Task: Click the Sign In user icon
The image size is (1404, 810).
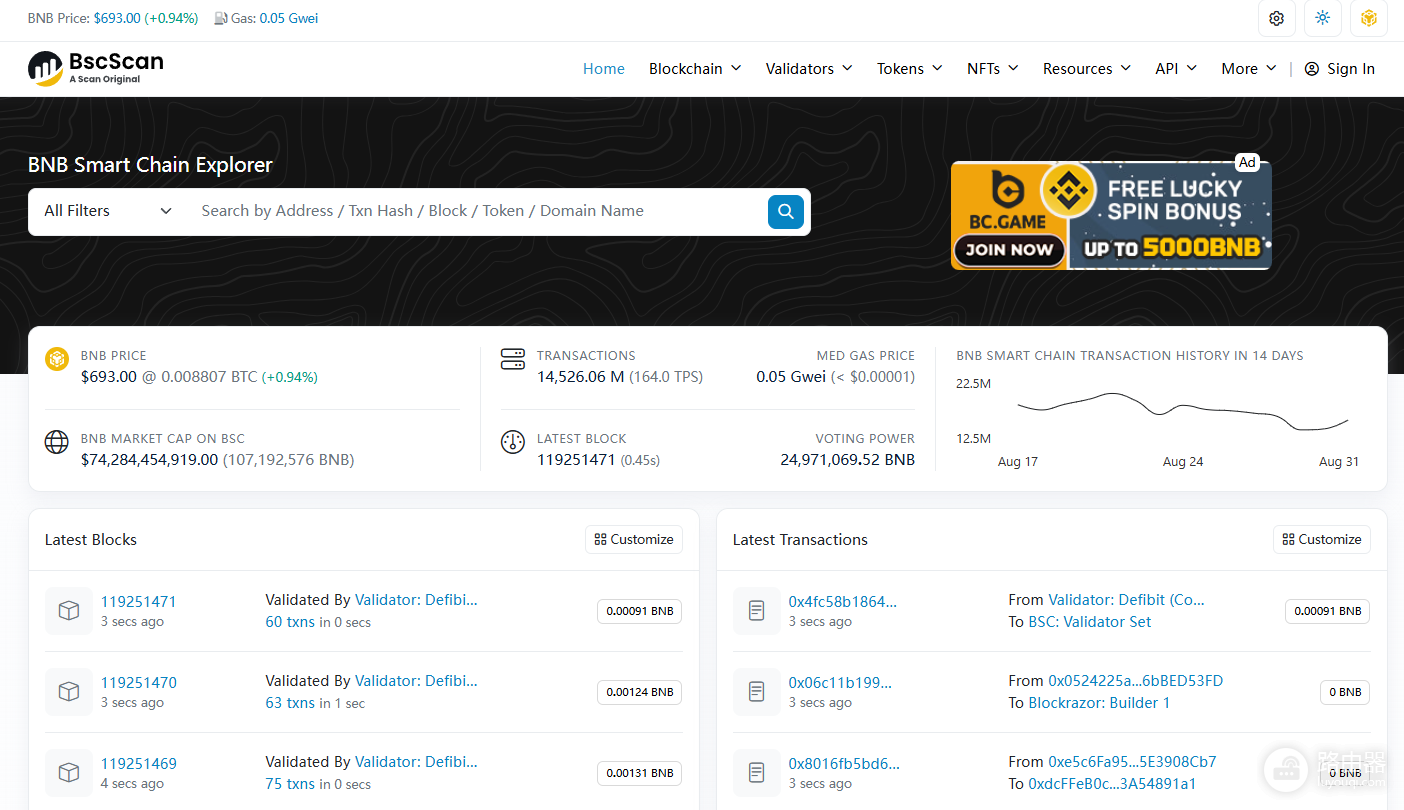Action: pos(1312,69)
